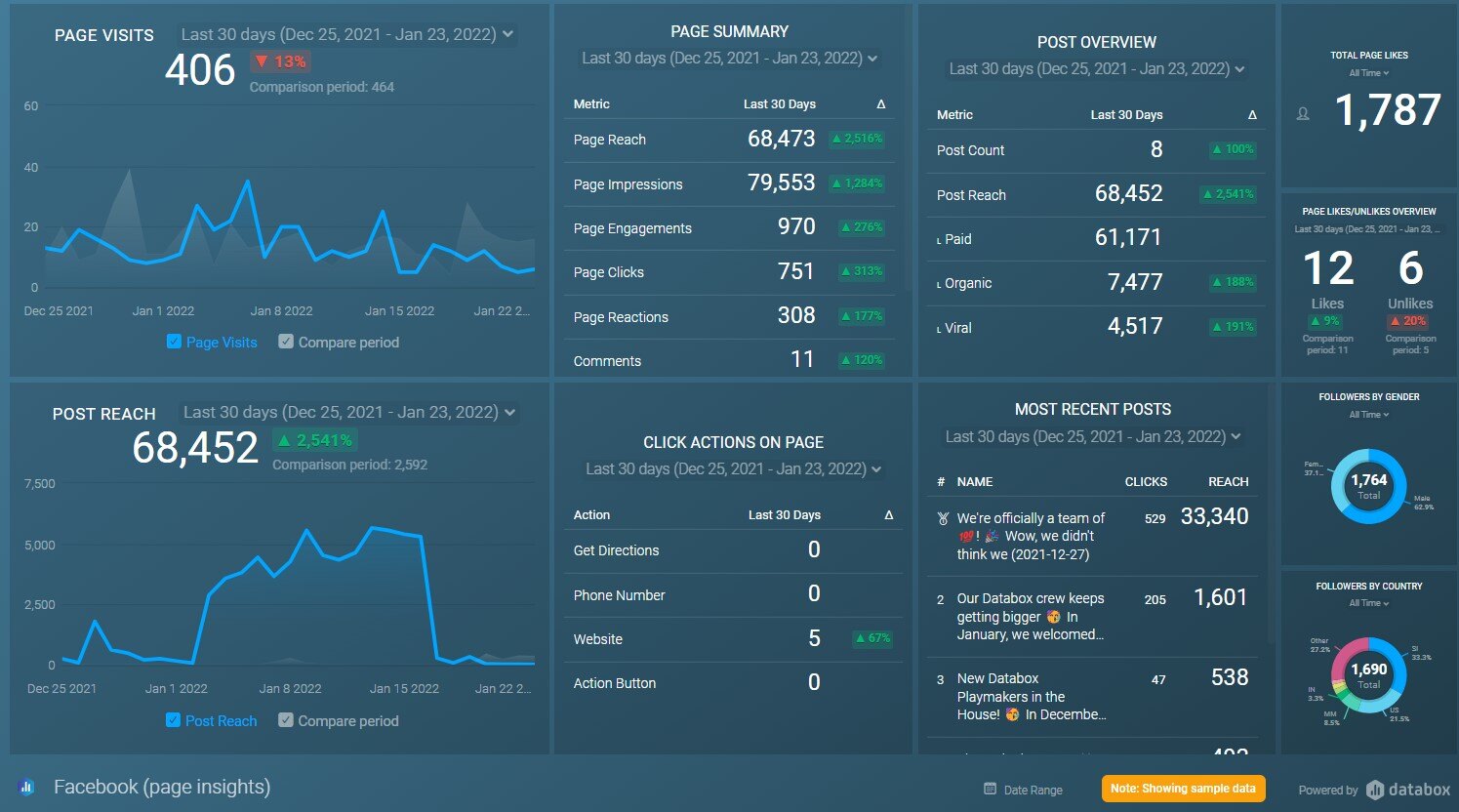Image resolution: width=1459 pixels, height=812 pixels.
Task: Click the reach value 33,340 of top post
Action: click(1214, 516)
